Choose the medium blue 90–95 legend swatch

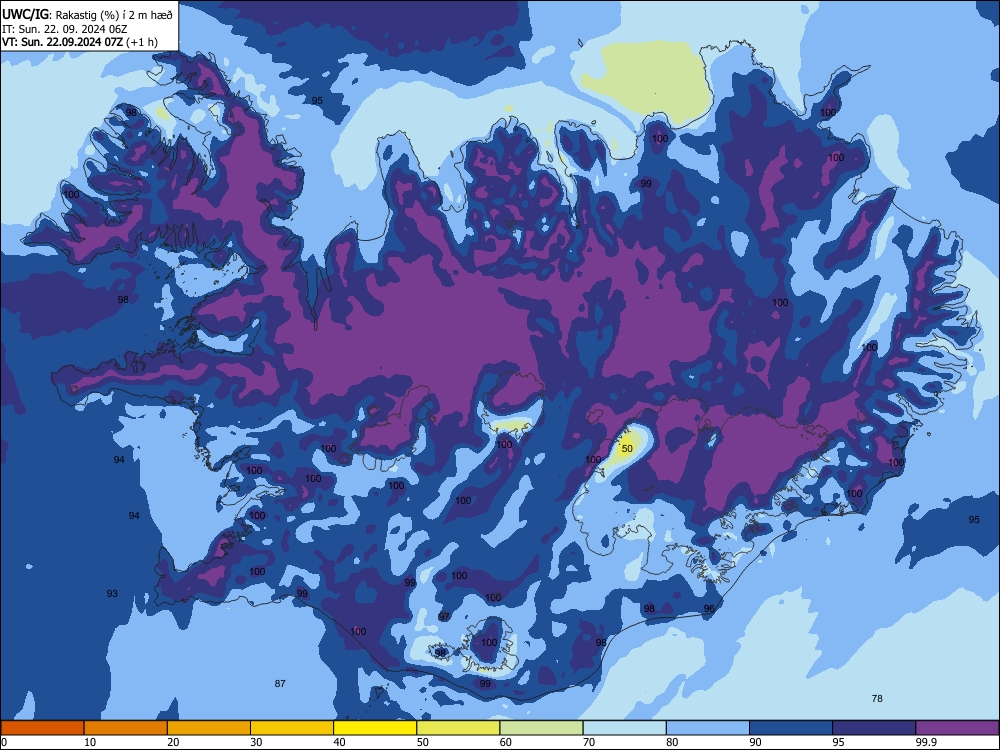pyautogui.click(x=791, y=728)
